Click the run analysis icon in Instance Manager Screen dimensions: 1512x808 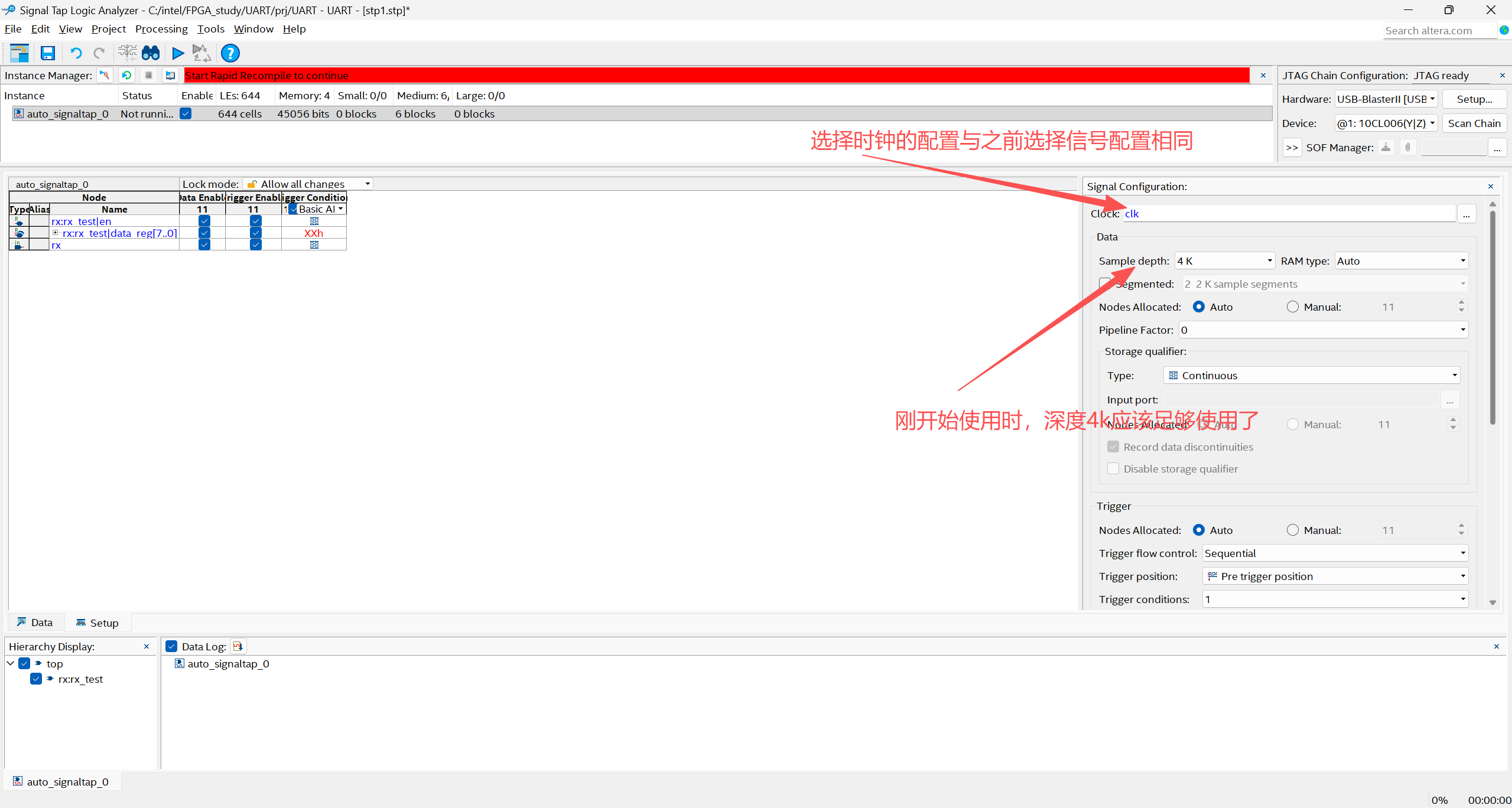coord(105,75)
